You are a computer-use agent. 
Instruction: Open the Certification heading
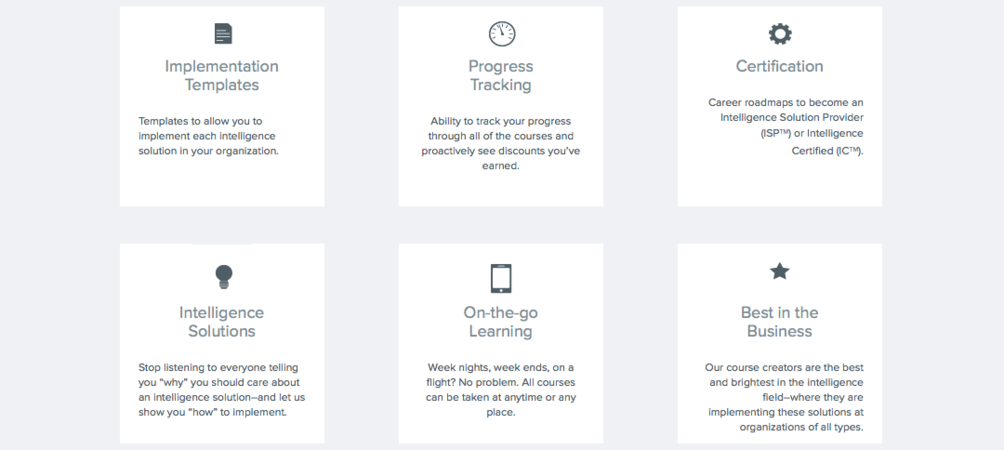779,67
